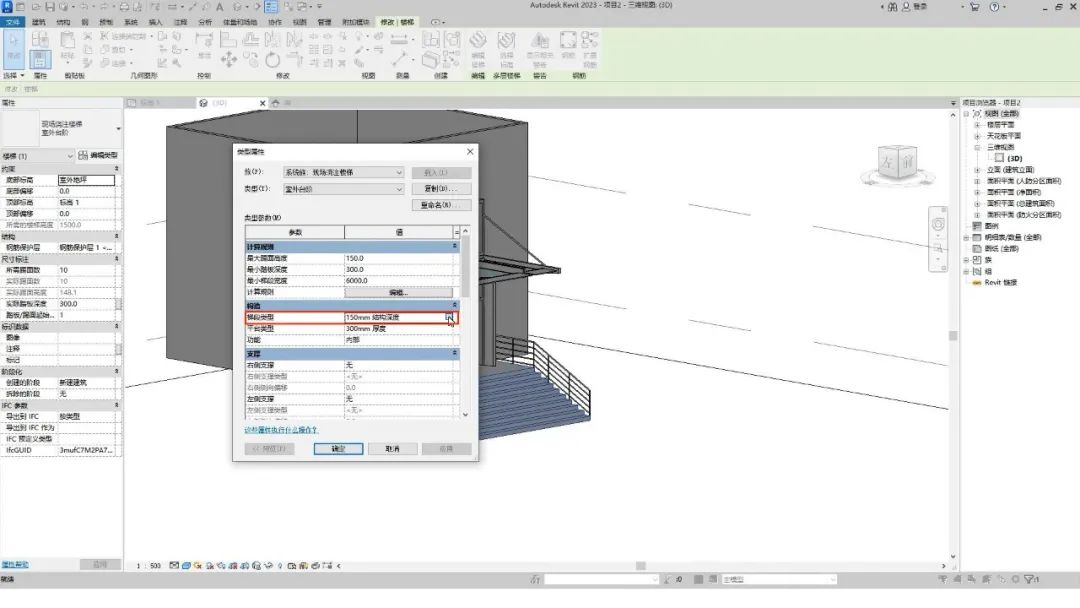Click the 底部标高 field showing 室外地坪

pos(86,180)
